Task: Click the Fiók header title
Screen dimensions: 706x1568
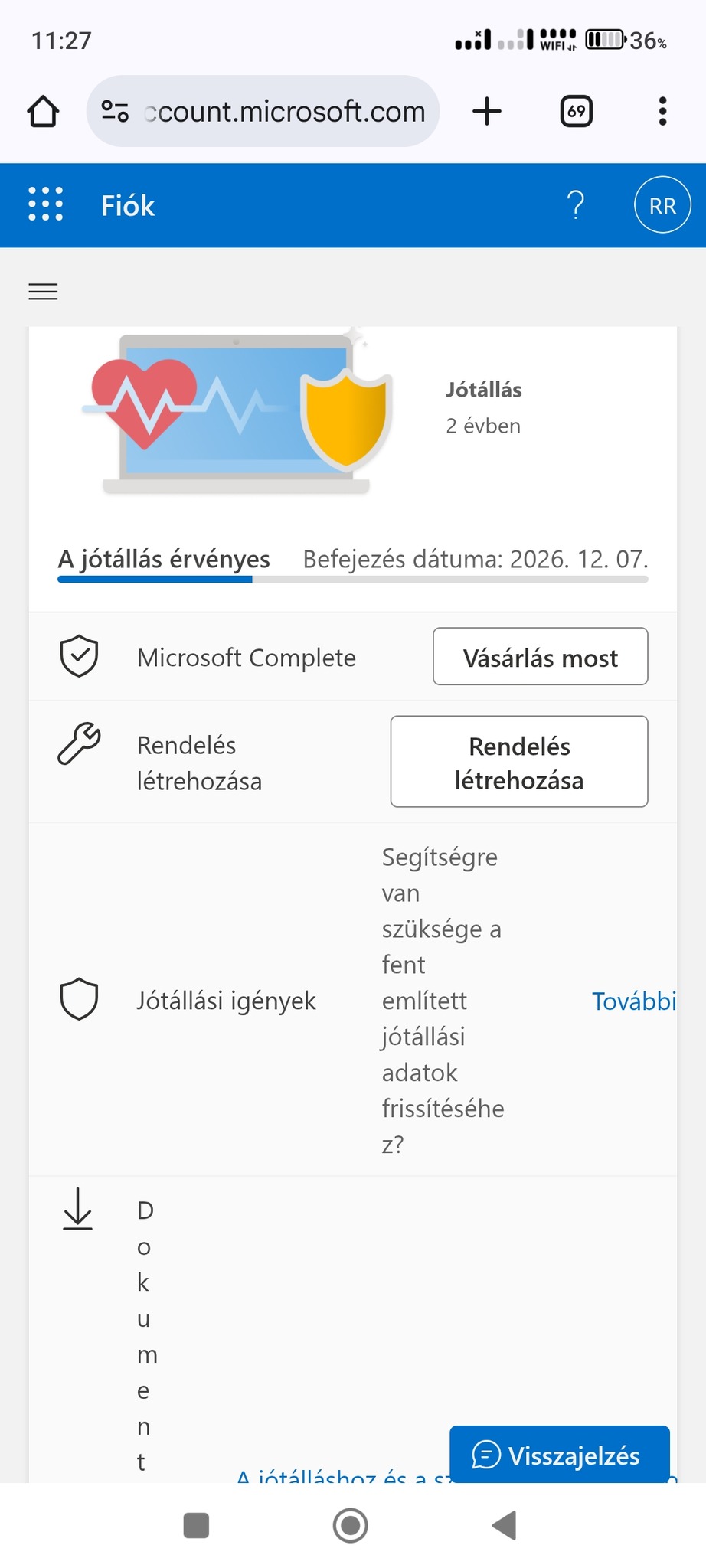Action: (128, 206)
